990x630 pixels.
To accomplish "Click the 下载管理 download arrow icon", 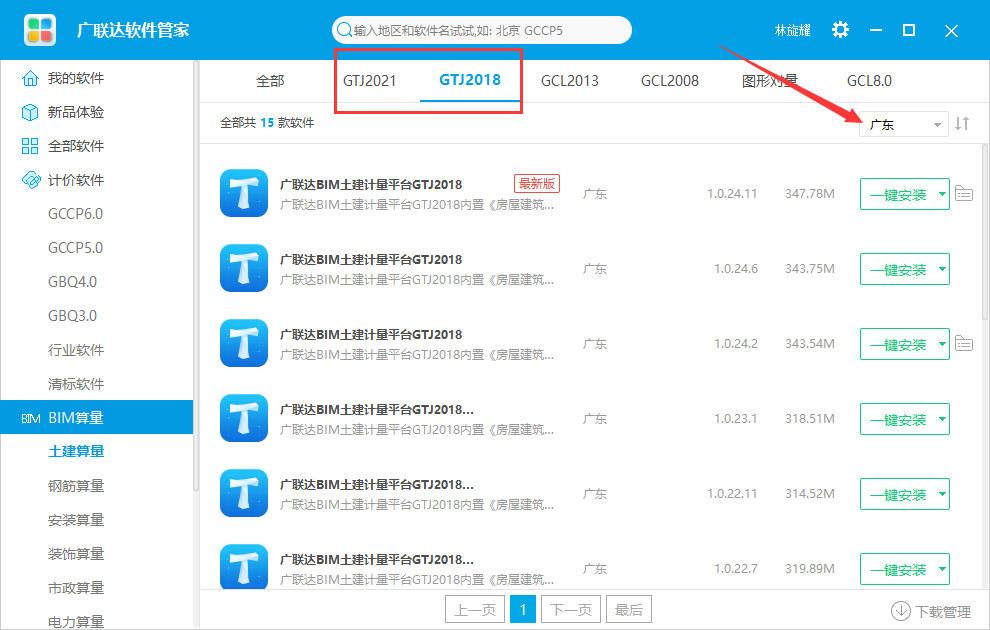I will point(900,611).
